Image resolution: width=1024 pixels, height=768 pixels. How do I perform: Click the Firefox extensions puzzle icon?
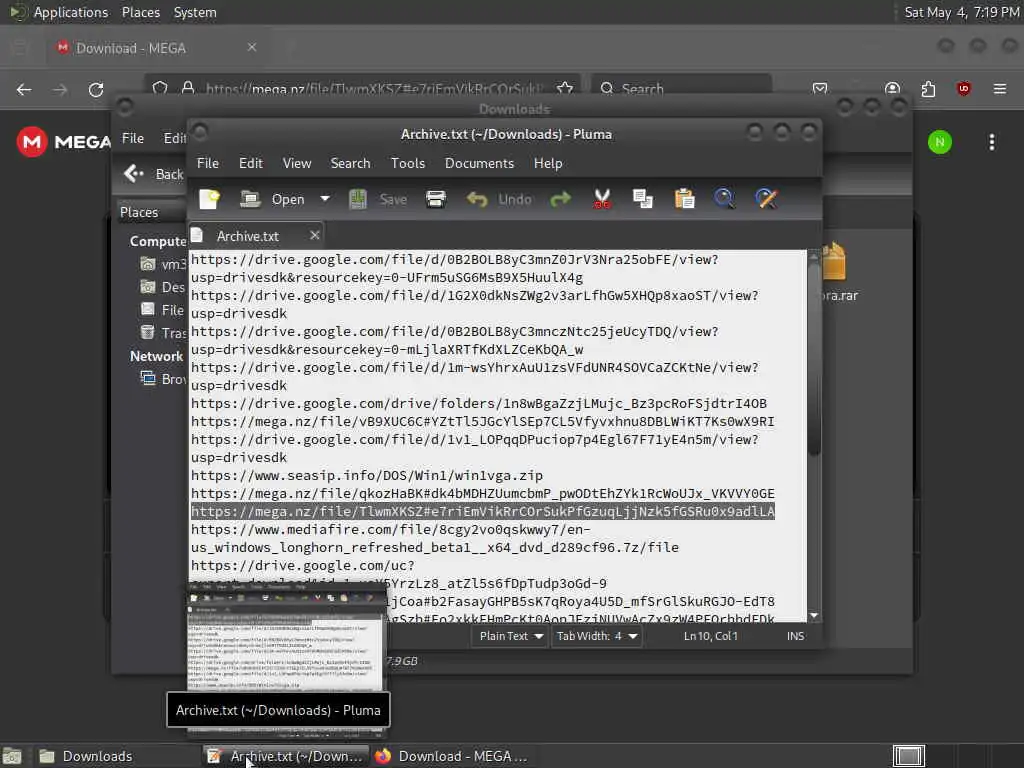[928, 89]
